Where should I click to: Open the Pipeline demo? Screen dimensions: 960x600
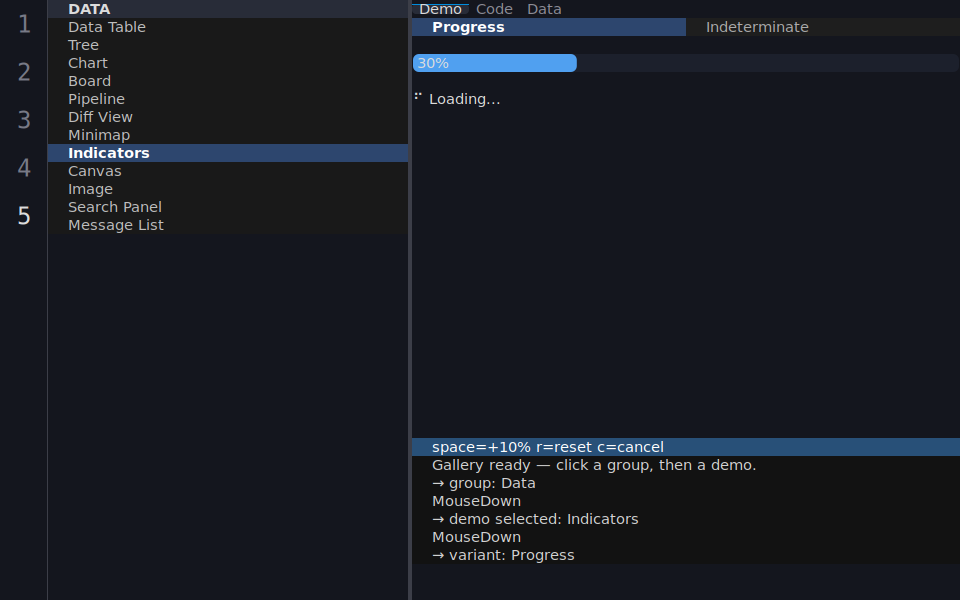pos(228,99)
